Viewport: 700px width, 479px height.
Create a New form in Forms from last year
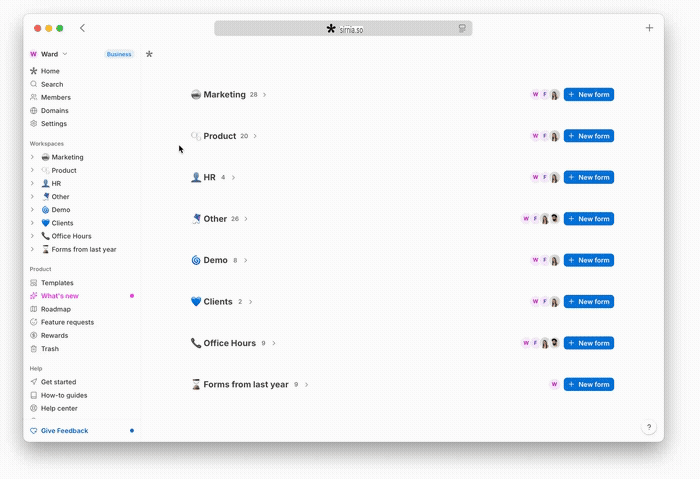pos(589,384)
